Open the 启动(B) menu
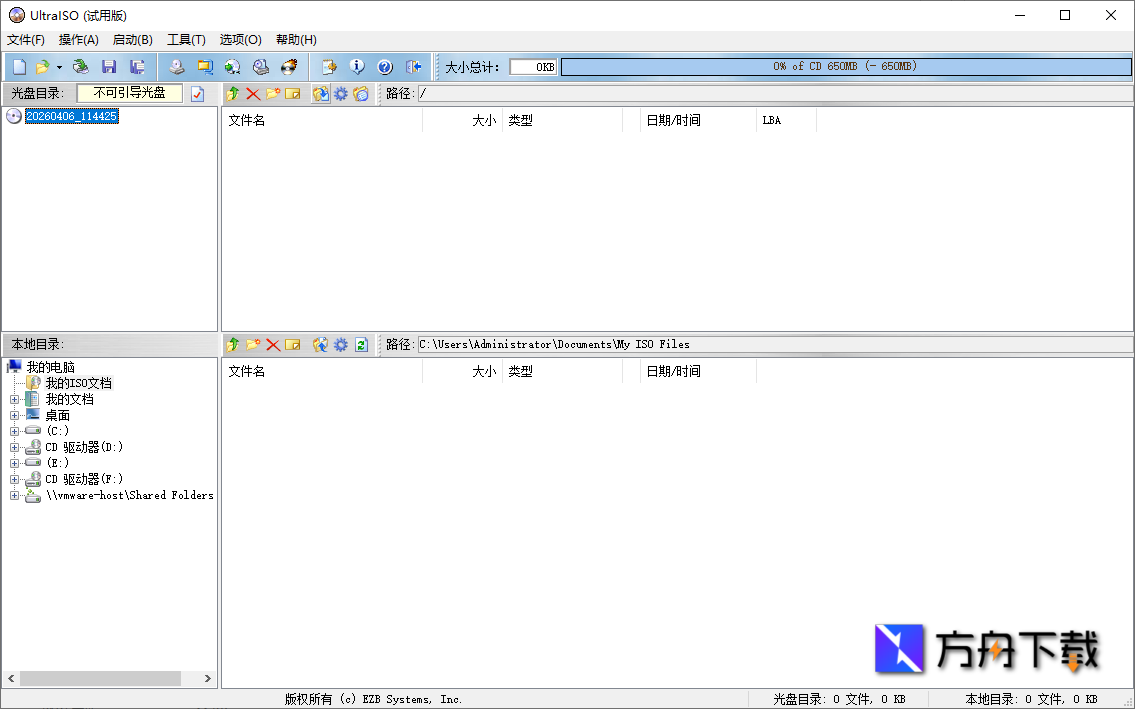The height and width of the screenshot is (709, 1135). coord(131,39)
